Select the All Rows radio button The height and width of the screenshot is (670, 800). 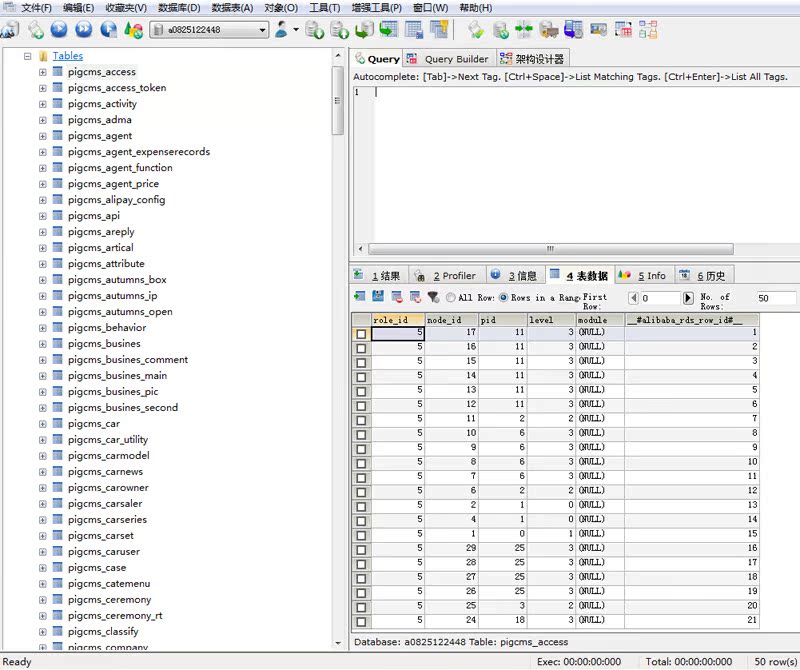point(452,298)
